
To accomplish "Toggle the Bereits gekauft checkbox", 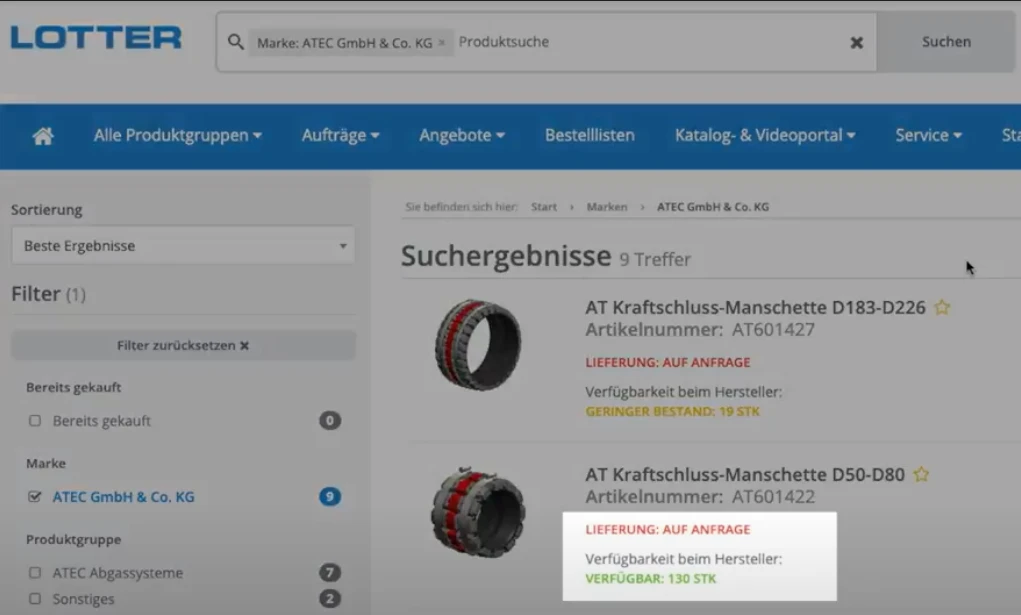I will (x=35, y=421).
